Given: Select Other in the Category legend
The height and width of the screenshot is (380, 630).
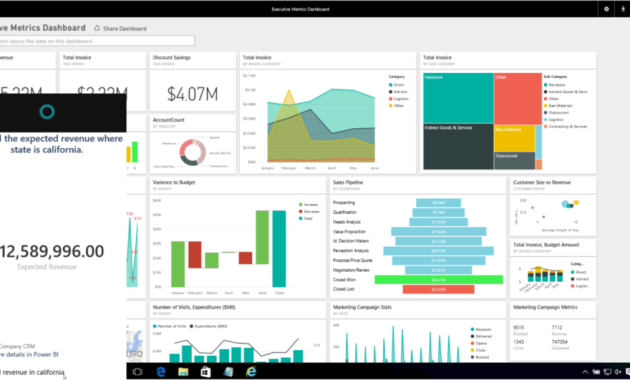Looking at the screenshot, I should tap(396, 106).
